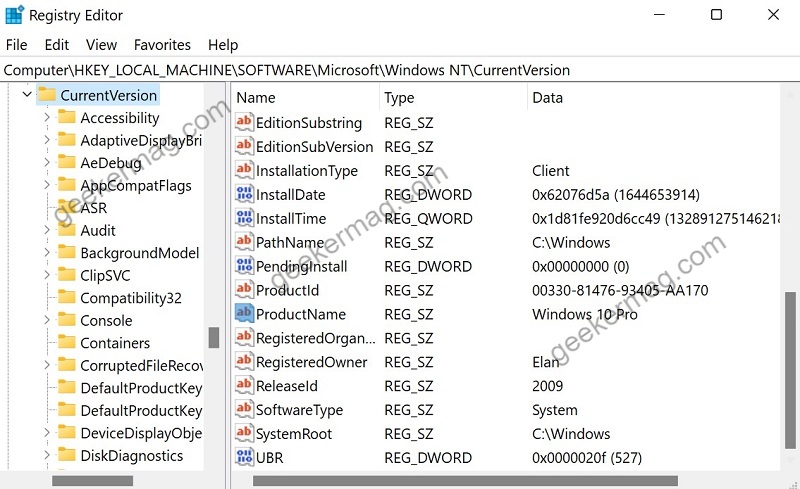The height and width of the screenshot is (489, 800).
Task: Click the ProductName string value icon
Action: point(244,313)
